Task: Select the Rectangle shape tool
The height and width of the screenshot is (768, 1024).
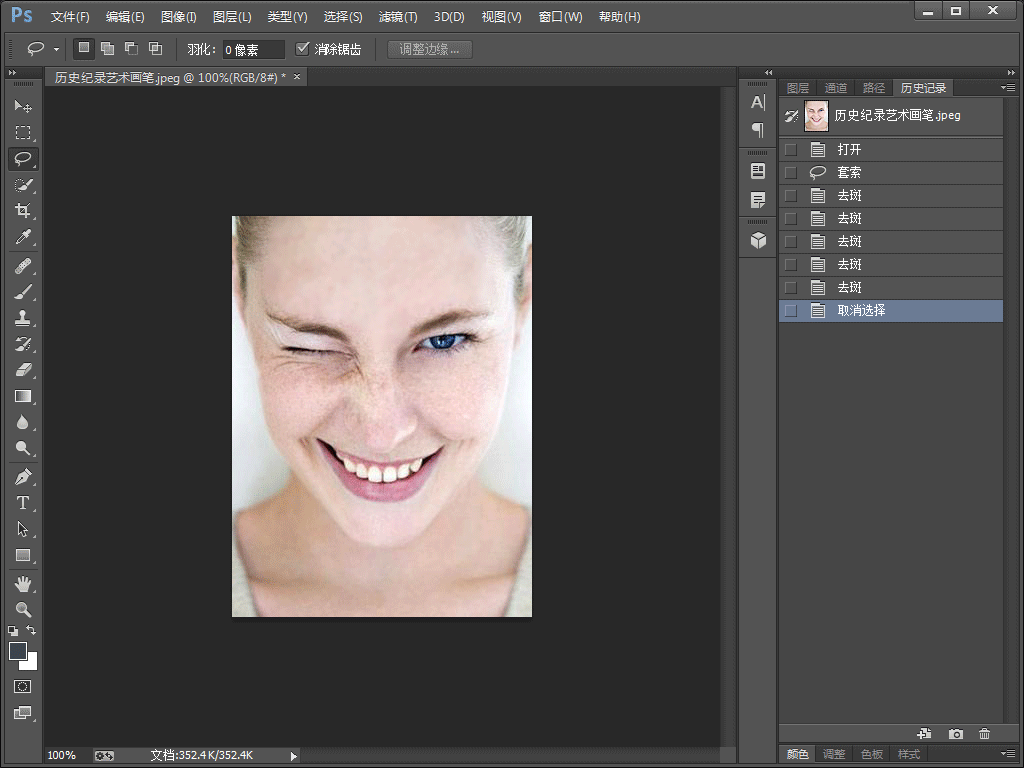Action: pyautogui.click(x=23, y=555)
